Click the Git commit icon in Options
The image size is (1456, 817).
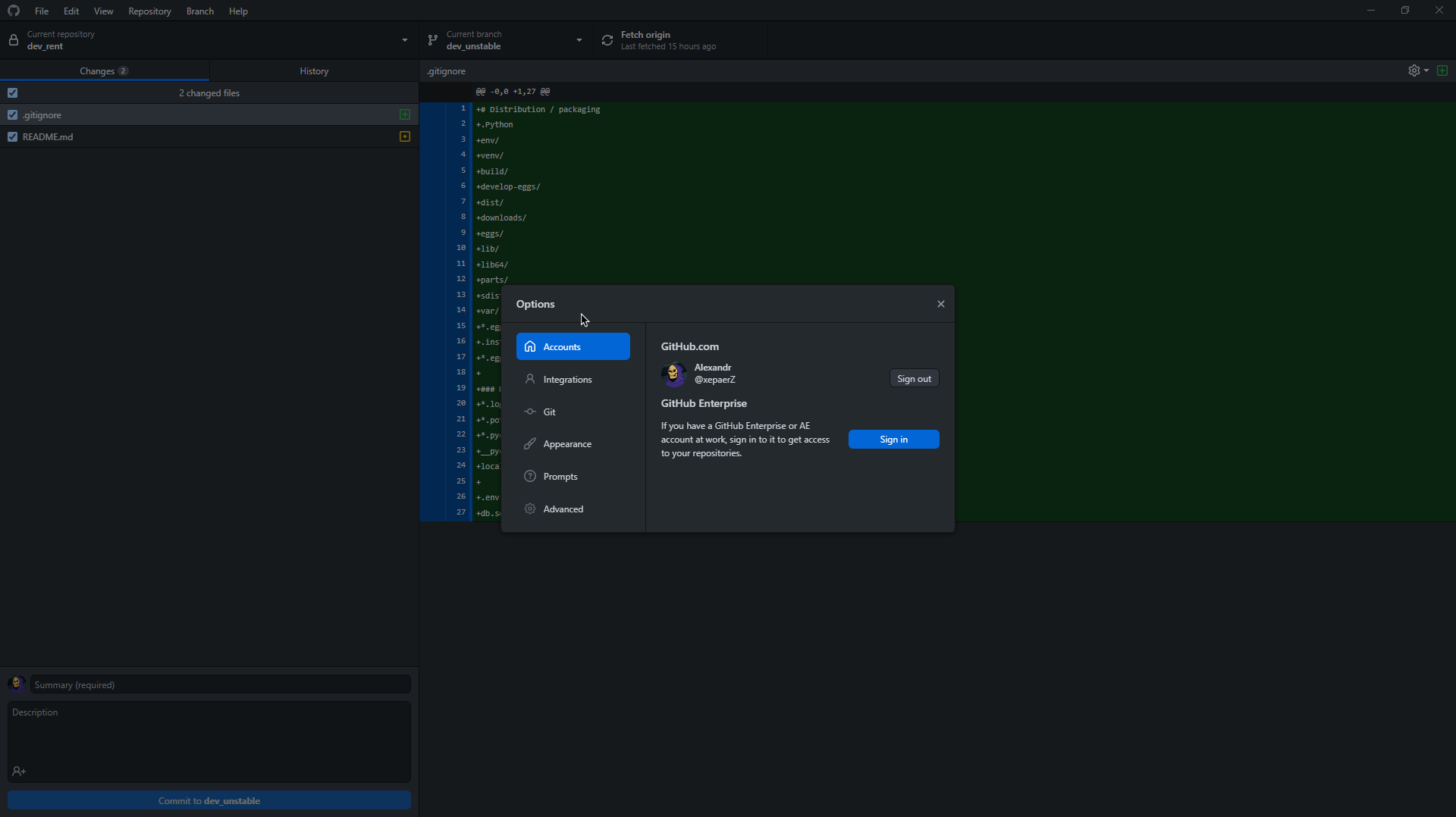530,412
